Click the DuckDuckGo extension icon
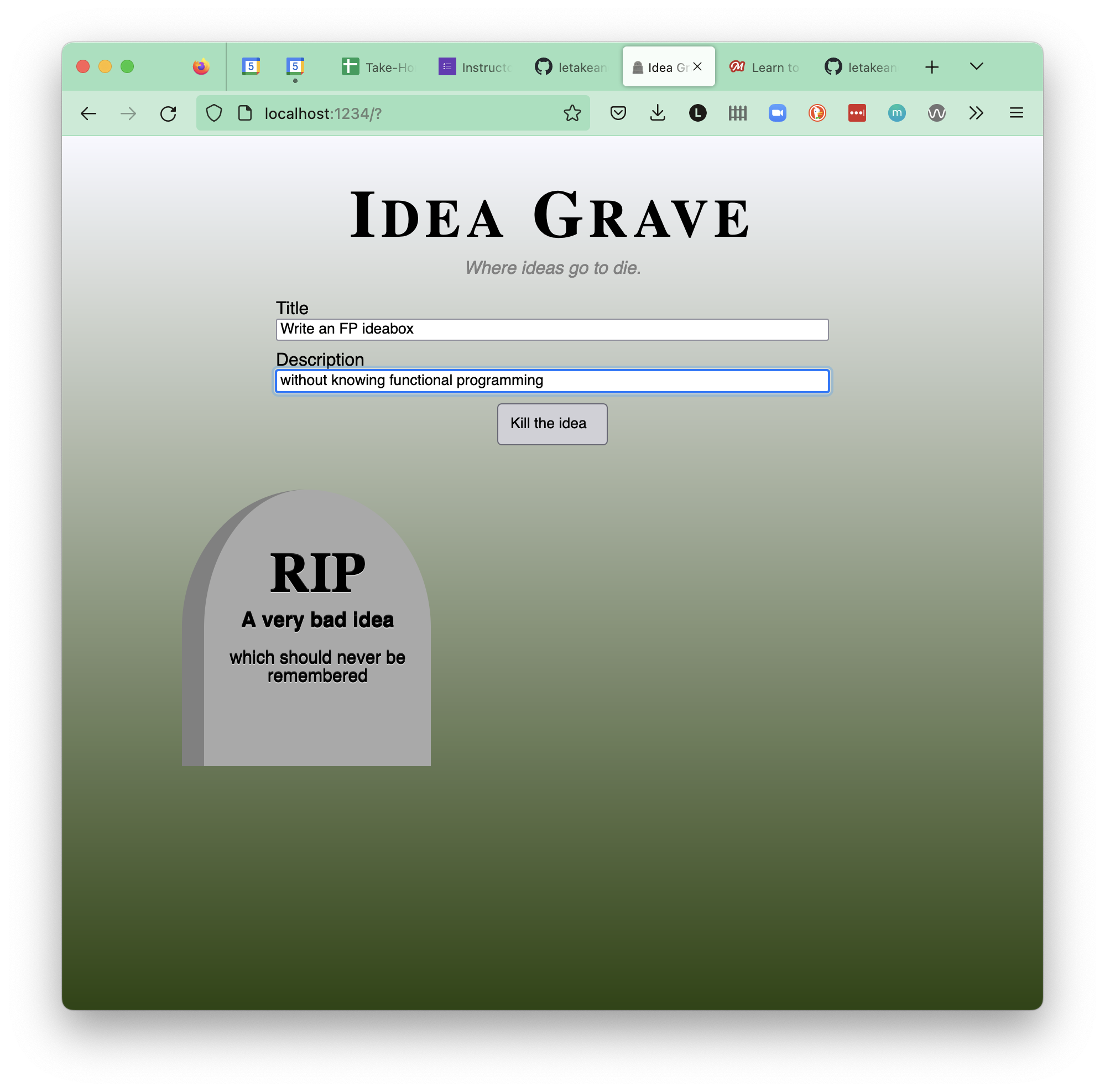 [817, 113]
